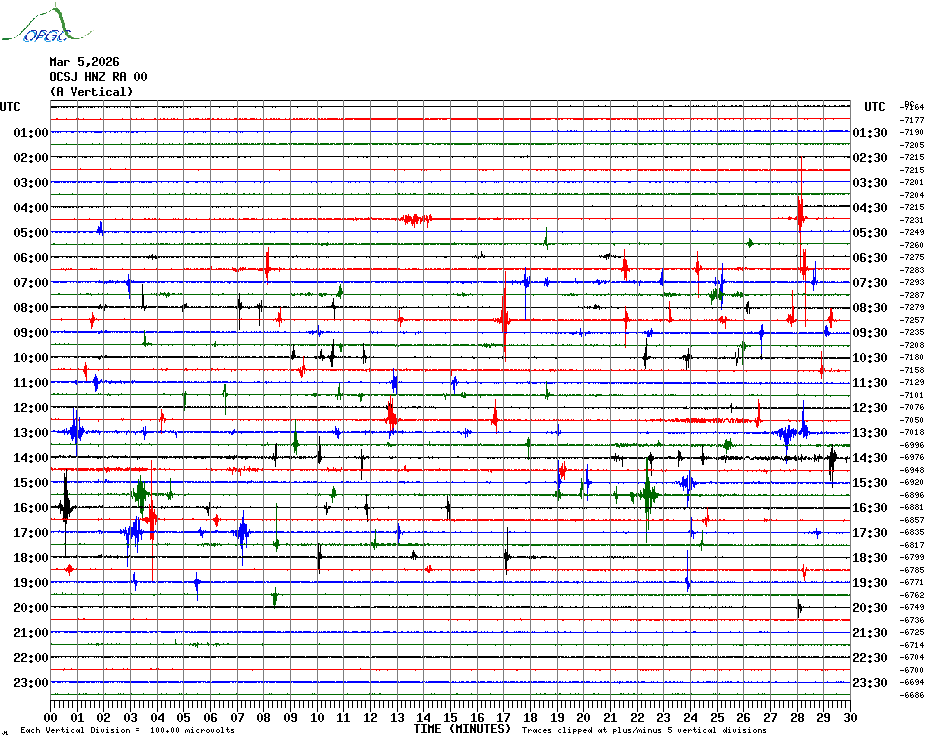930x744 pixels.
Task: Click the OCSJ HNZ RA 00 station label
Action: [x=98, y=77]
